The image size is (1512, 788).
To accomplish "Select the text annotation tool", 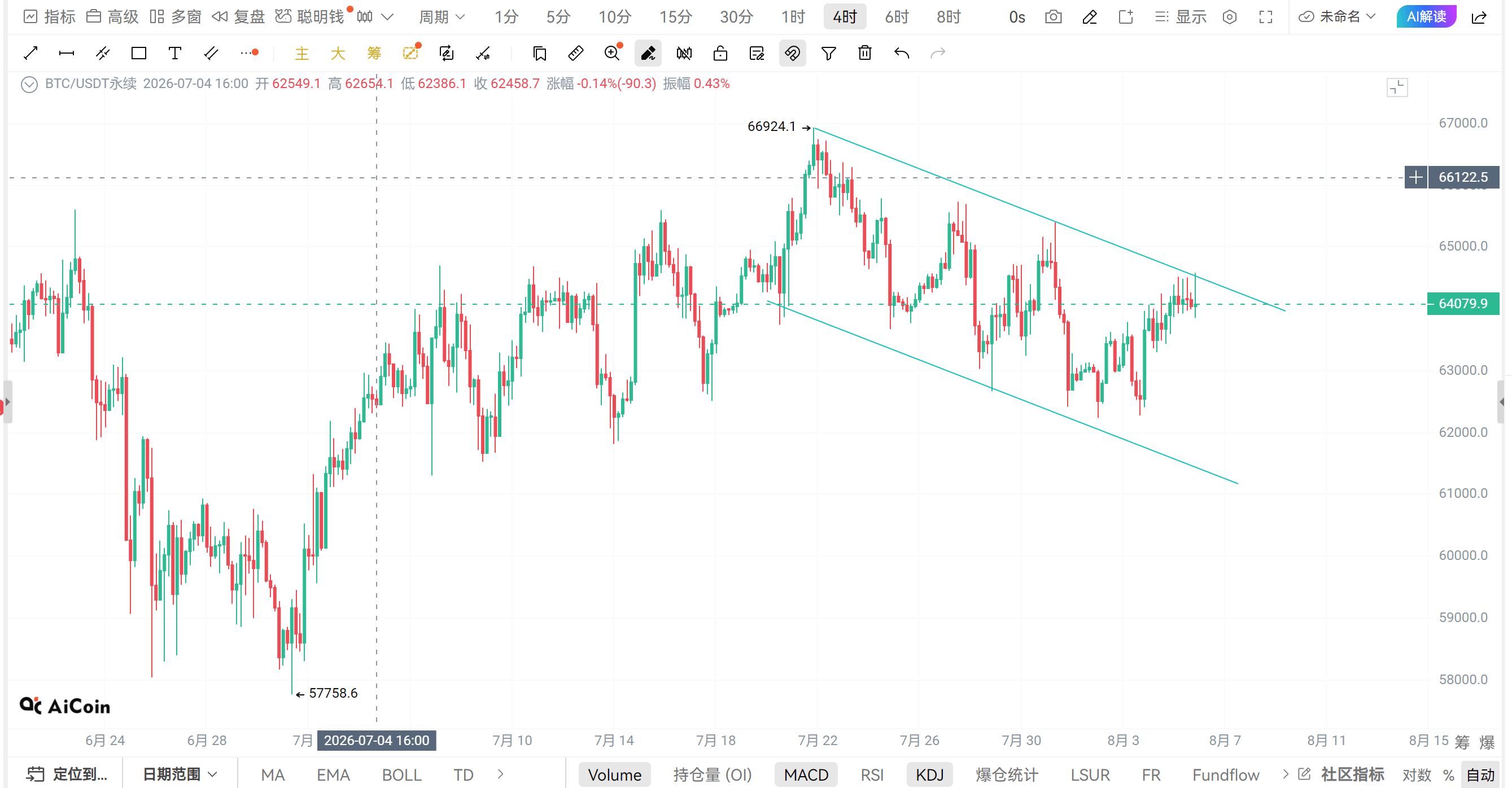I will [x=174, y=54].
